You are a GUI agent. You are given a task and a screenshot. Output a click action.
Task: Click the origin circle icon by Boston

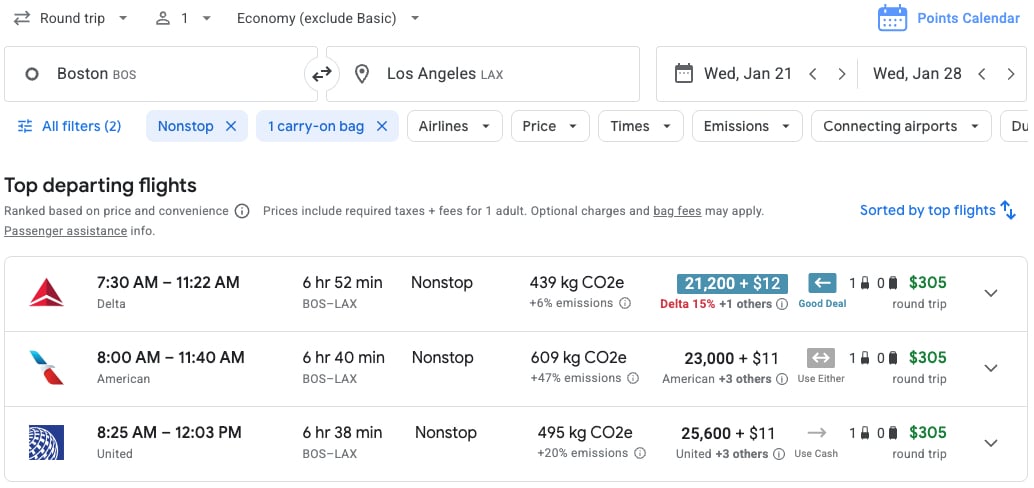pos(32,74)
